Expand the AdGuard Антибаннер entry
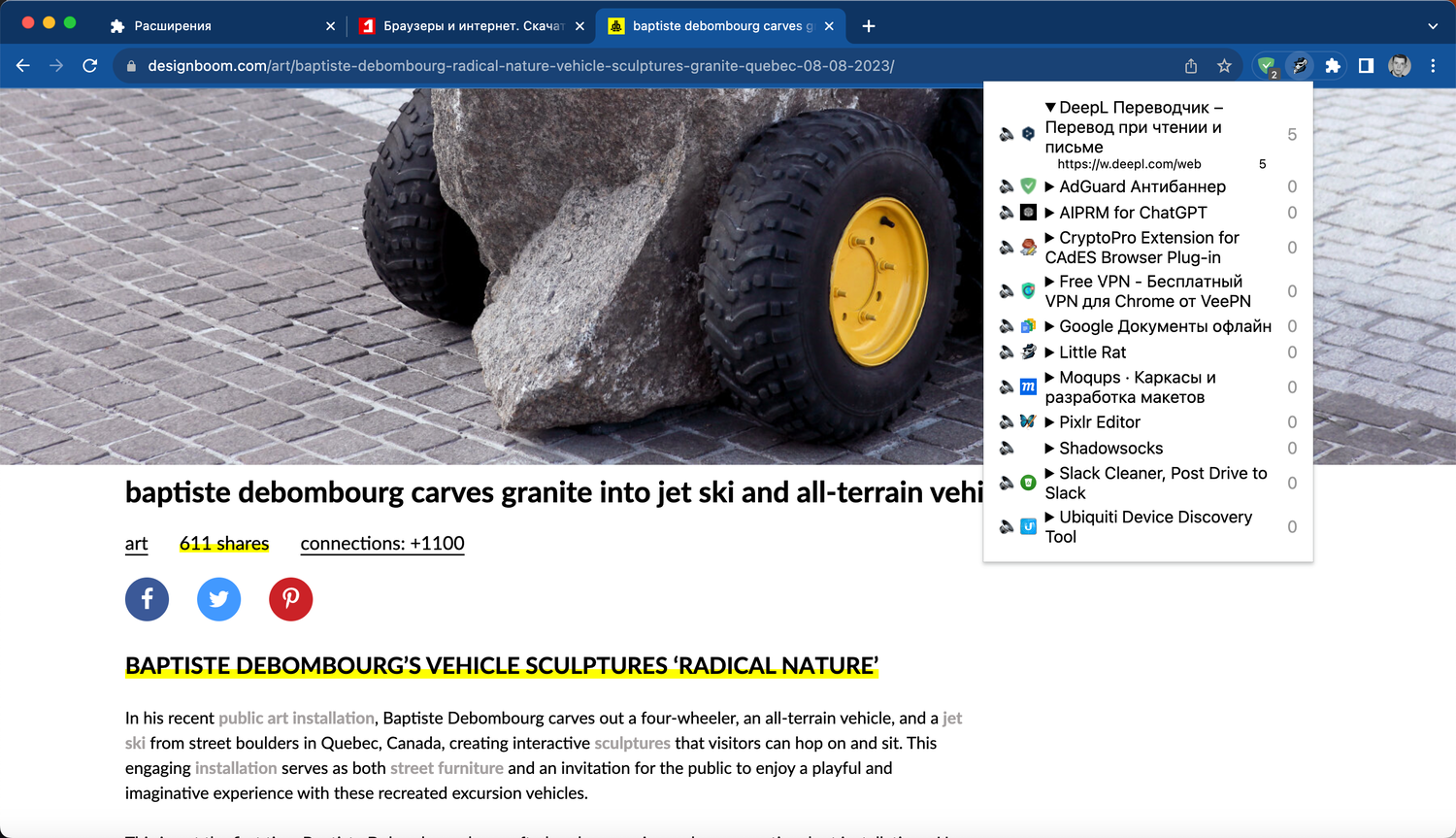 tap(1049, 186)
